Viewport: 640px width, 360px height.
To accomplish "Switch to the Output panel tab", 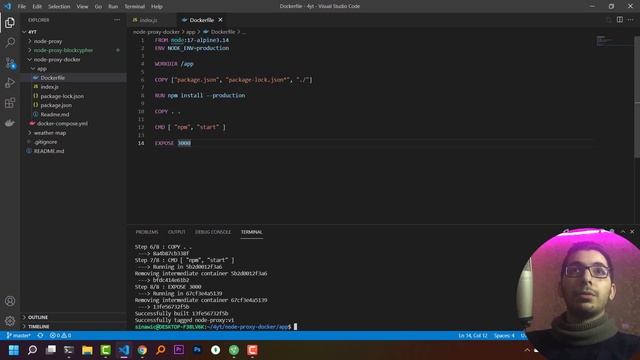I will pyautogui.click(x=177, y=232).
